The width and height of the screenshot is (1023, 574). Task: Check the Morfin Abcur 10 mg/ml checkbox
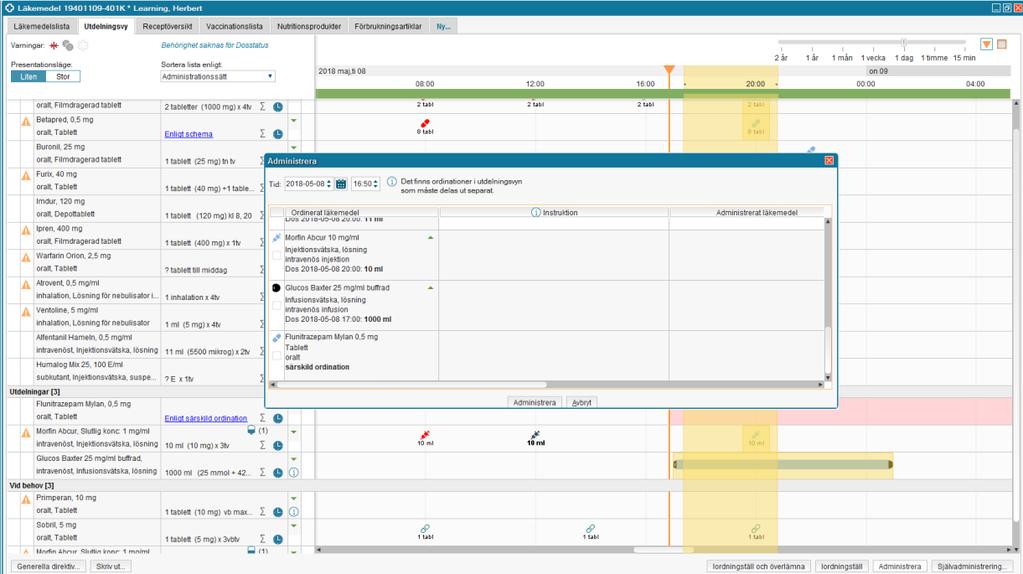(277, 255)
